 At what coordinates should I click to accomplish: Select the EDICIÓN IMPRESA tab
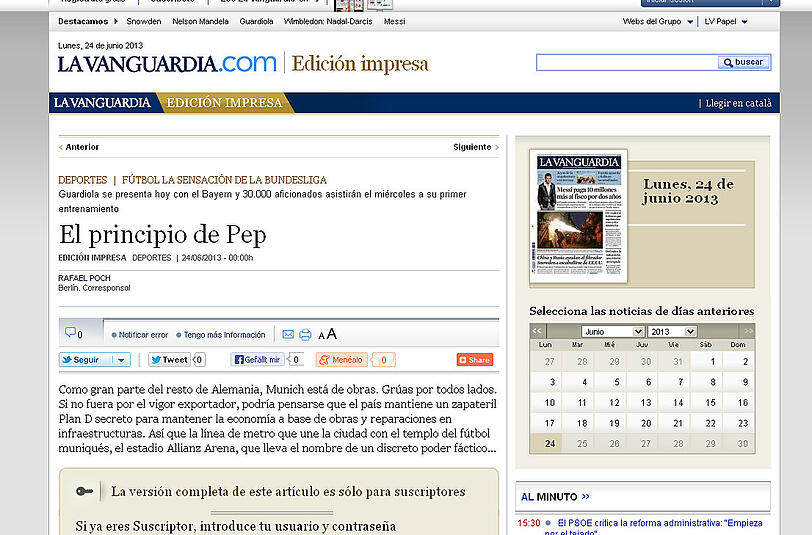tap(224, 103)
